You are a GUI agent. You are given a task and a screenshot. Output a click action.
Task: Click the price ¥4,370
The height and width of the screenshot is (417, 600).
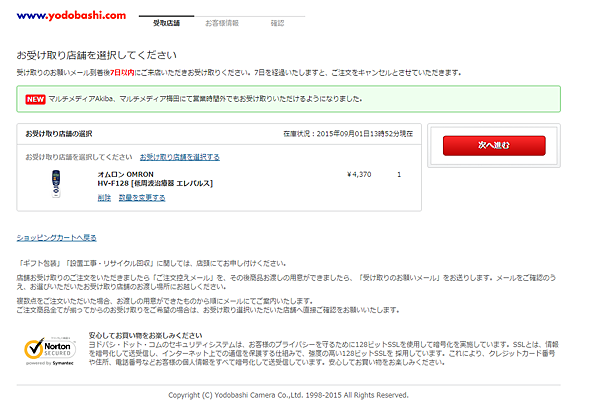tap(359, 174)
